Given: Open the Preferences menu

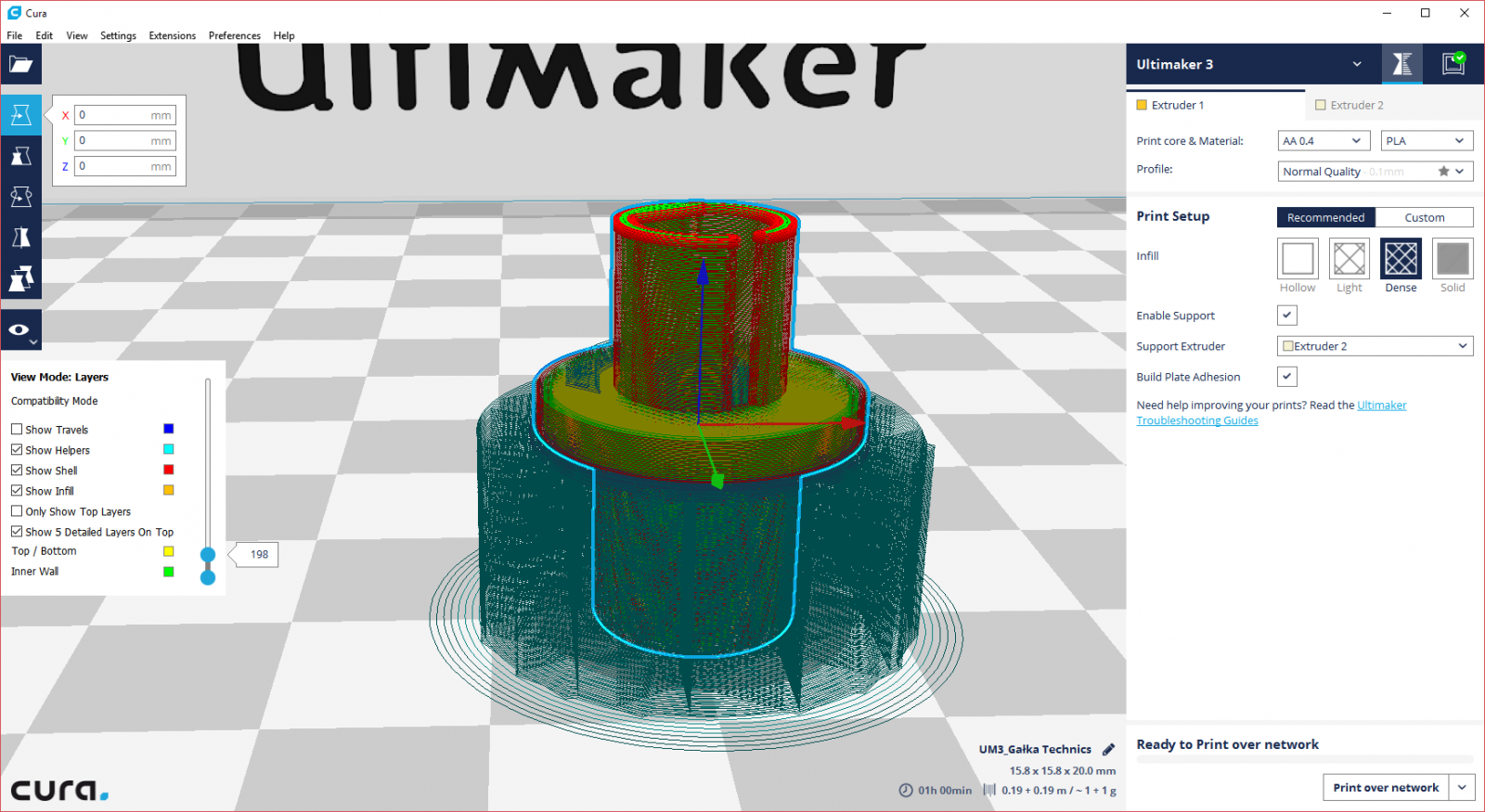Looking at the screenshot, I should point(235,36).
